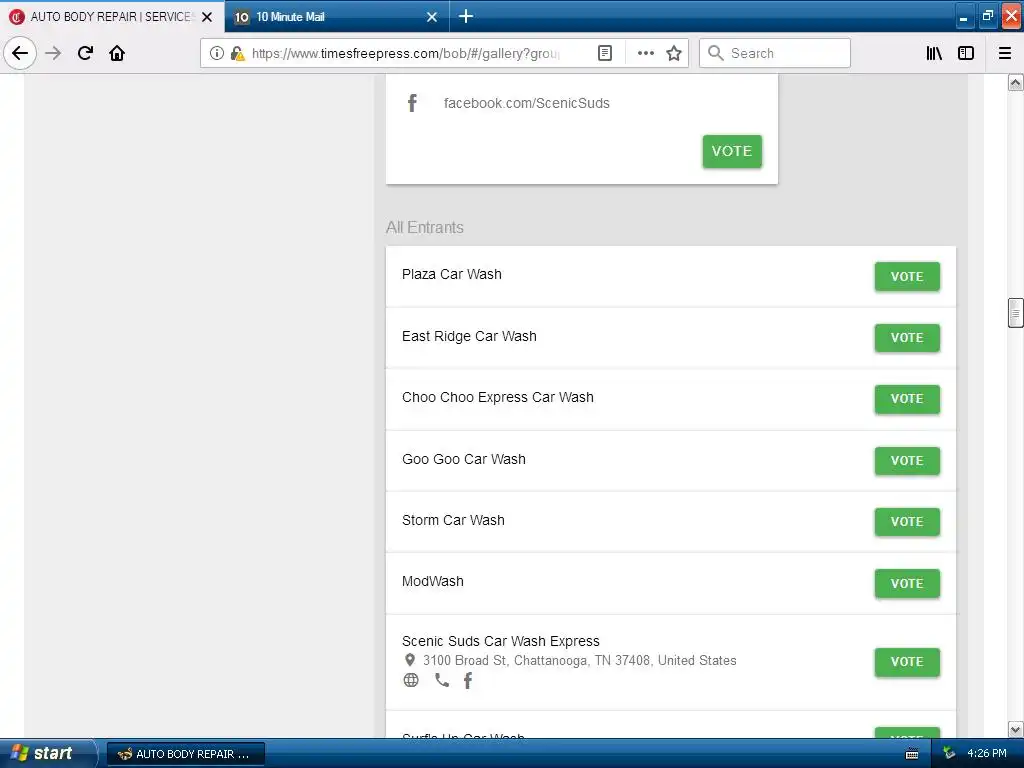The image size is (1024, 768).
Task: Open the Firefox hamburger menu
Action: [1005, 53]
